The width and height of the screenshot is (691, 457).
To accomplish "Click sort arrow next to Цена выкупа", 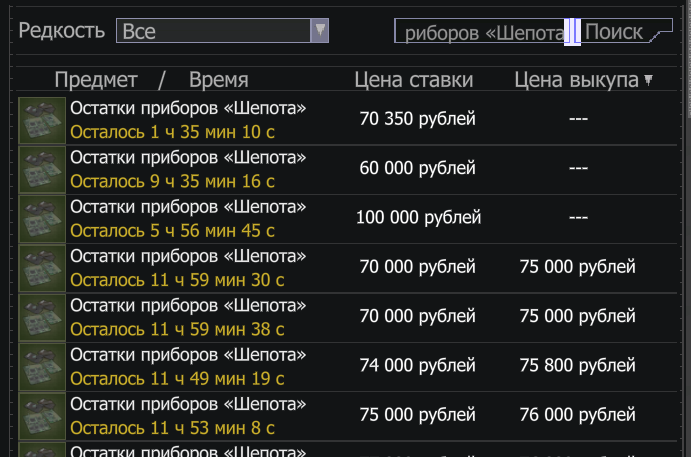I will coord(648,80).
